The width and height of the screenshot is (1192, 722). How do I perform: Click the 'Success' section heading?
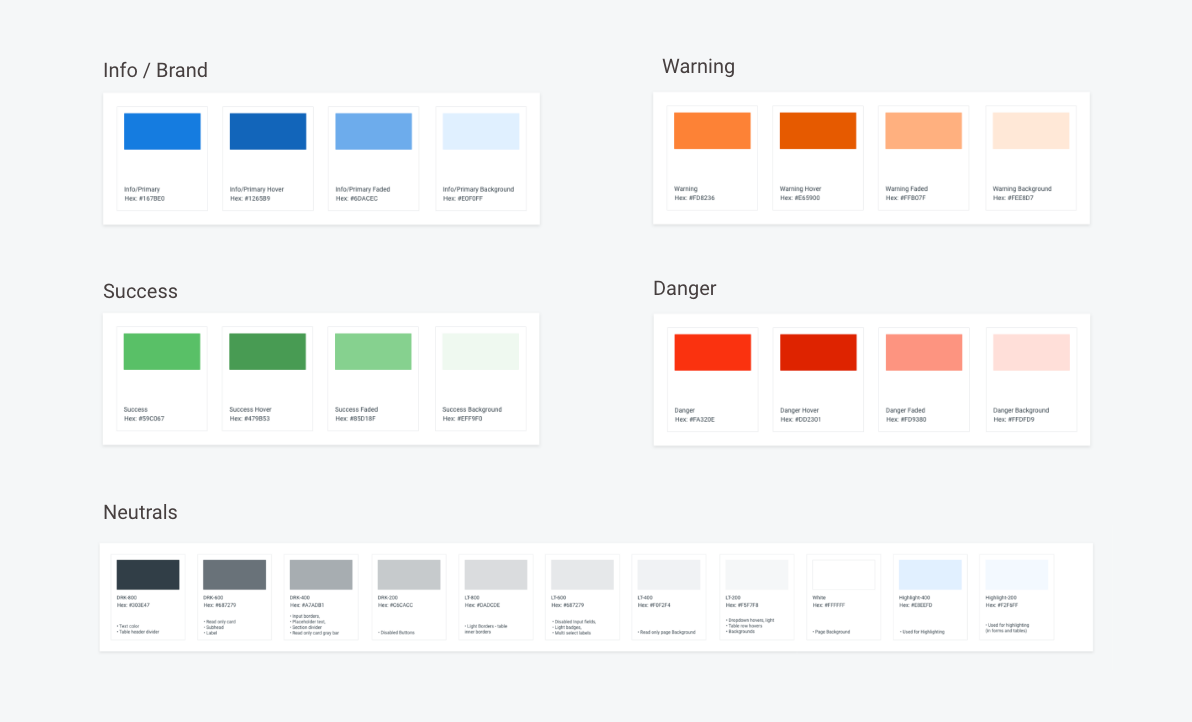tap(141, 291)
